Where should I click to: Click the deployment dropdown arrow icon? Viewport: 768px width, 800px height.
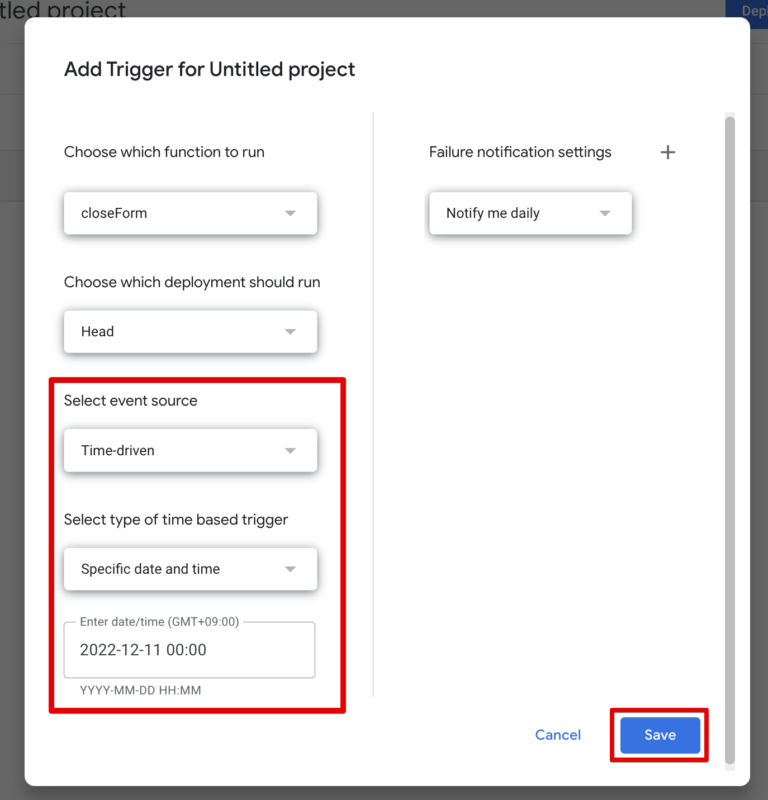pyautogui.click(x=292, y=331)
